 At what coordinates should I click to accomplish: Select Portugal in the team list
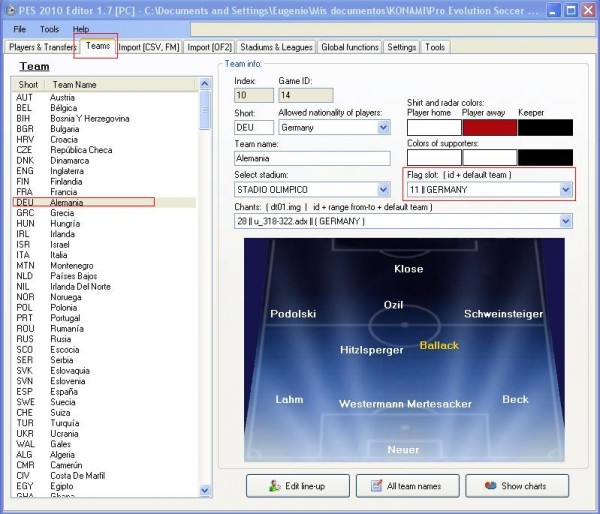pyautogui.click(x=104, y=318)
